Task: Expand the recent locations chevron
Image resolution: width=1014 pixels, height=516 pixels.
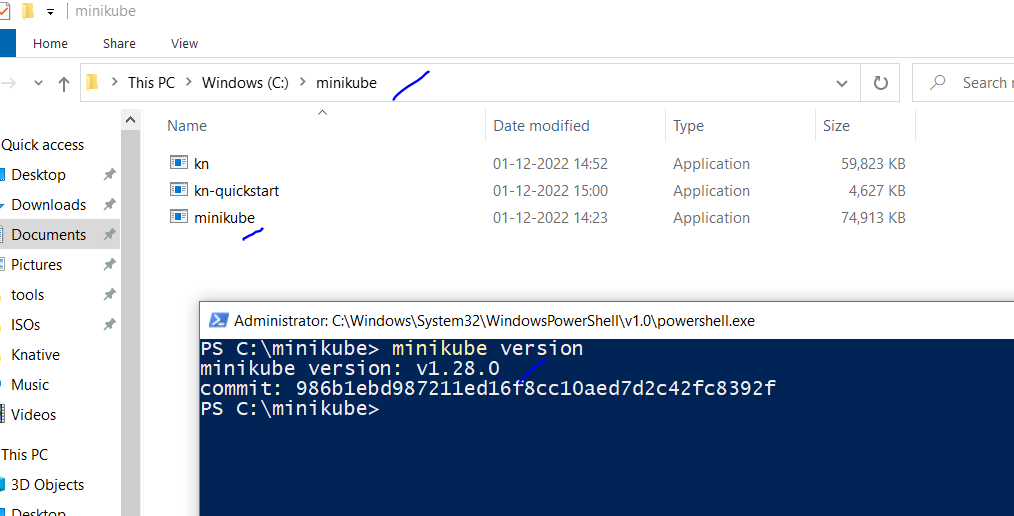Action: click(39, 84)
